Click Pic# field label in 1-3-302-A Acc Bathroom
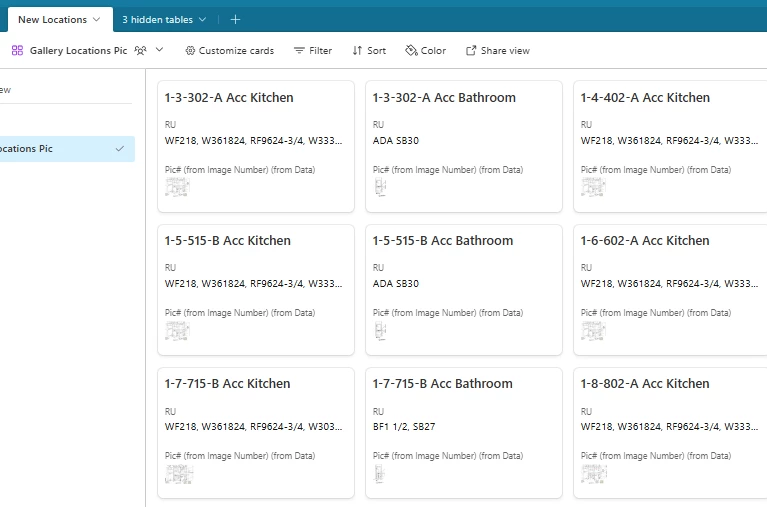Viewport: 767px width, 507px height. [x=448, y=170]
